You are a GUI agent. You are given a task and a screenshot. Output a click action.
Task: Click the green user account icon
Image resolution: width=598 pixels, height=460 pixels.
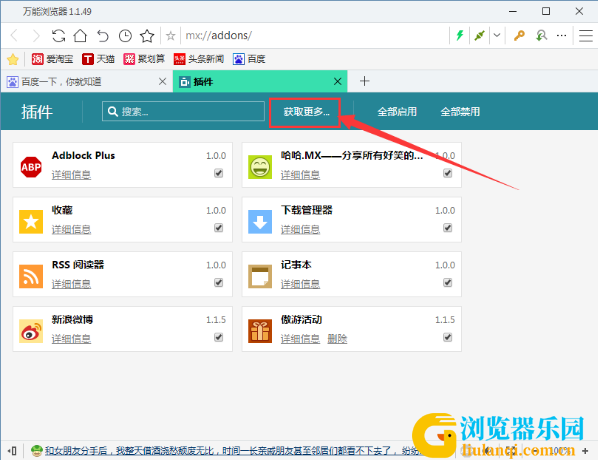[x=541, y=35]
